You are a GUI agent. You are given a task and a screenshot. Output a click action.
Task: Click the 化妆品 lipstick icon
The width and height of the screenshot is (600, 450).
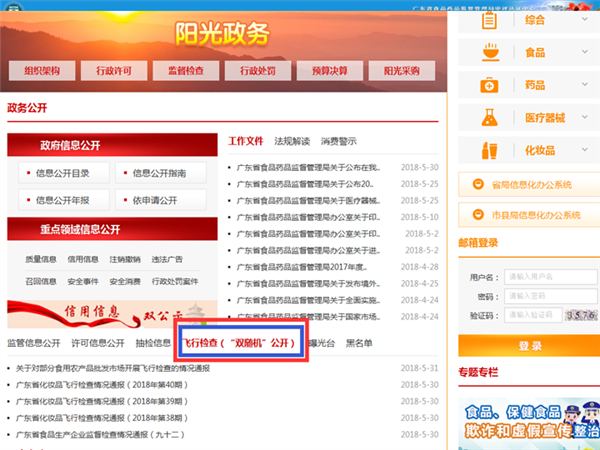point(489,152)
